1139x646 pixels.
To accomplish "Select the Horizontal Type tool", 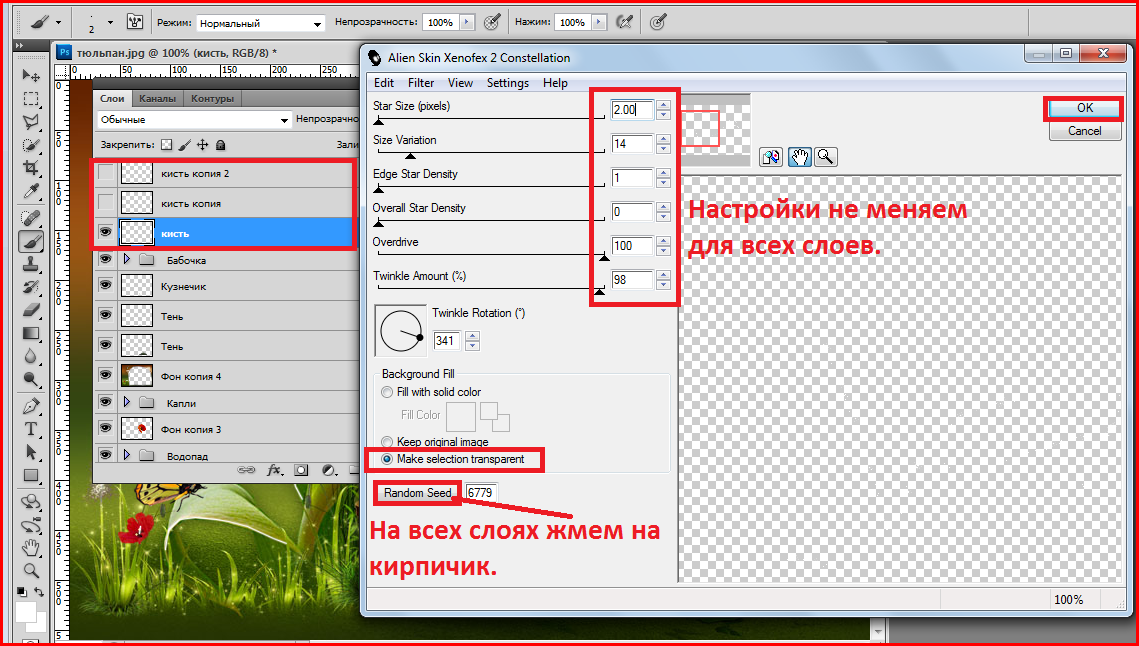I will click(x=31, y=429).
